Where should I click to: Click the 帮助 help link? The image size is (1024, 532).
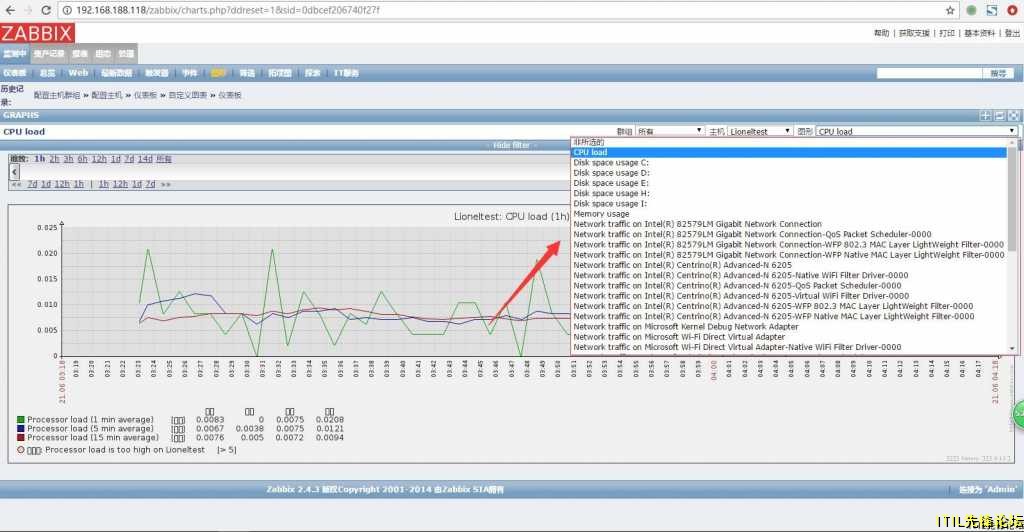click(882, 33)
